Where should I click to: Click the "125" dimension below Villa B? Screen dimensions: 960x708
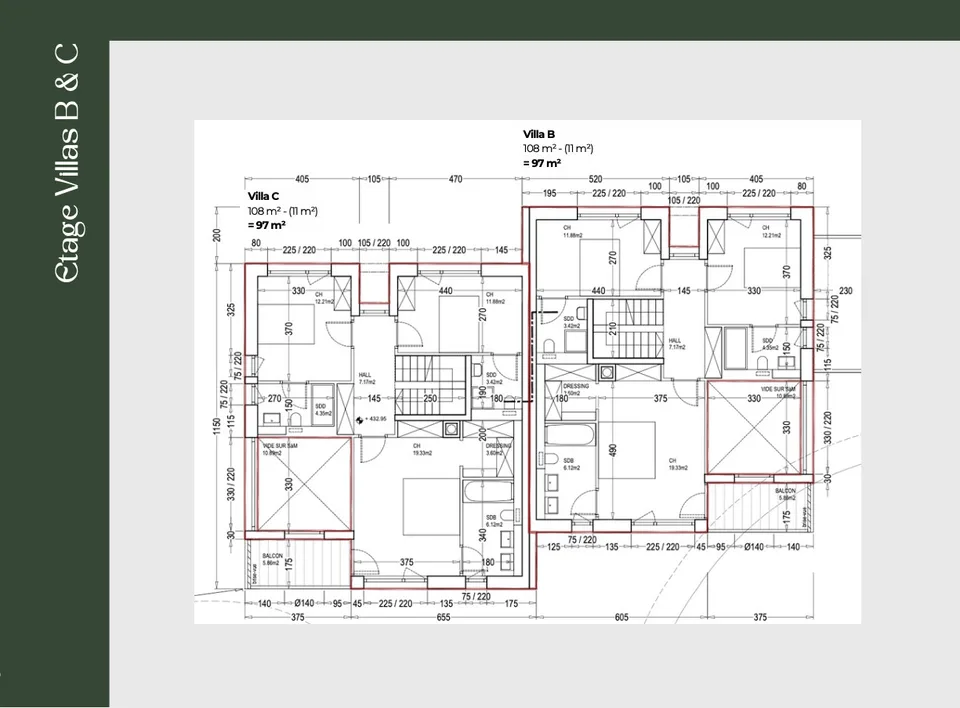tap(553, 546)
